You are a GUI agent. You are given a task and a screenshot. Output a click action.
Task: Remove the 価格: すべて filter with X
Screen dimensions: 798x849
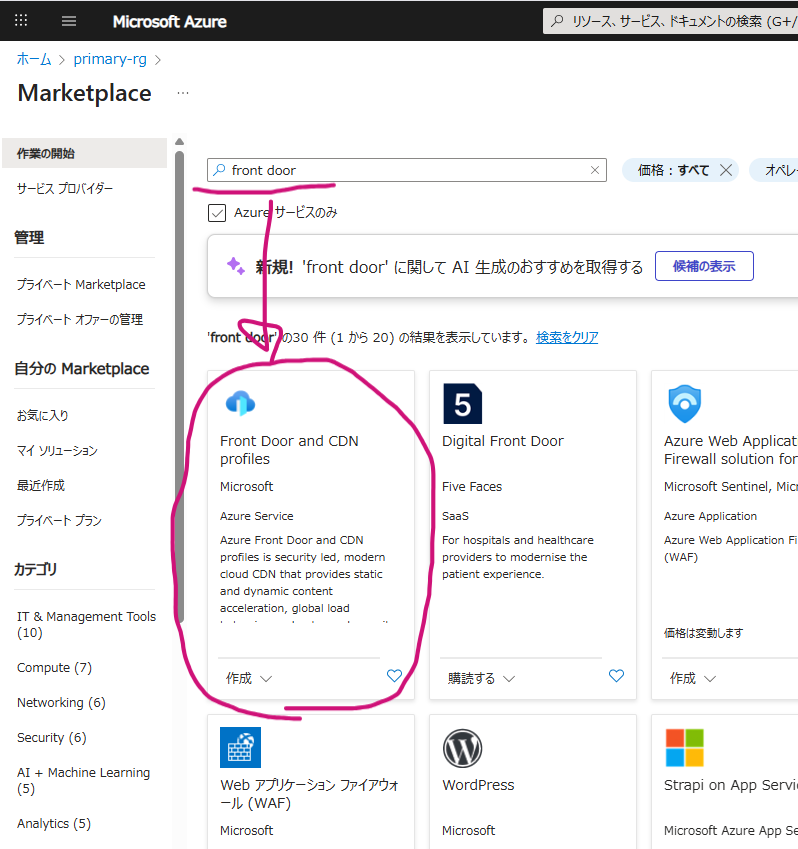726,171
